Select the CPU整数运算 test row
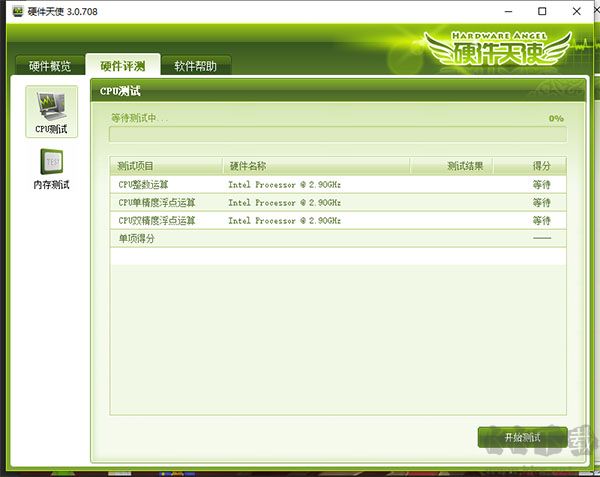 [x=338, y=184]
